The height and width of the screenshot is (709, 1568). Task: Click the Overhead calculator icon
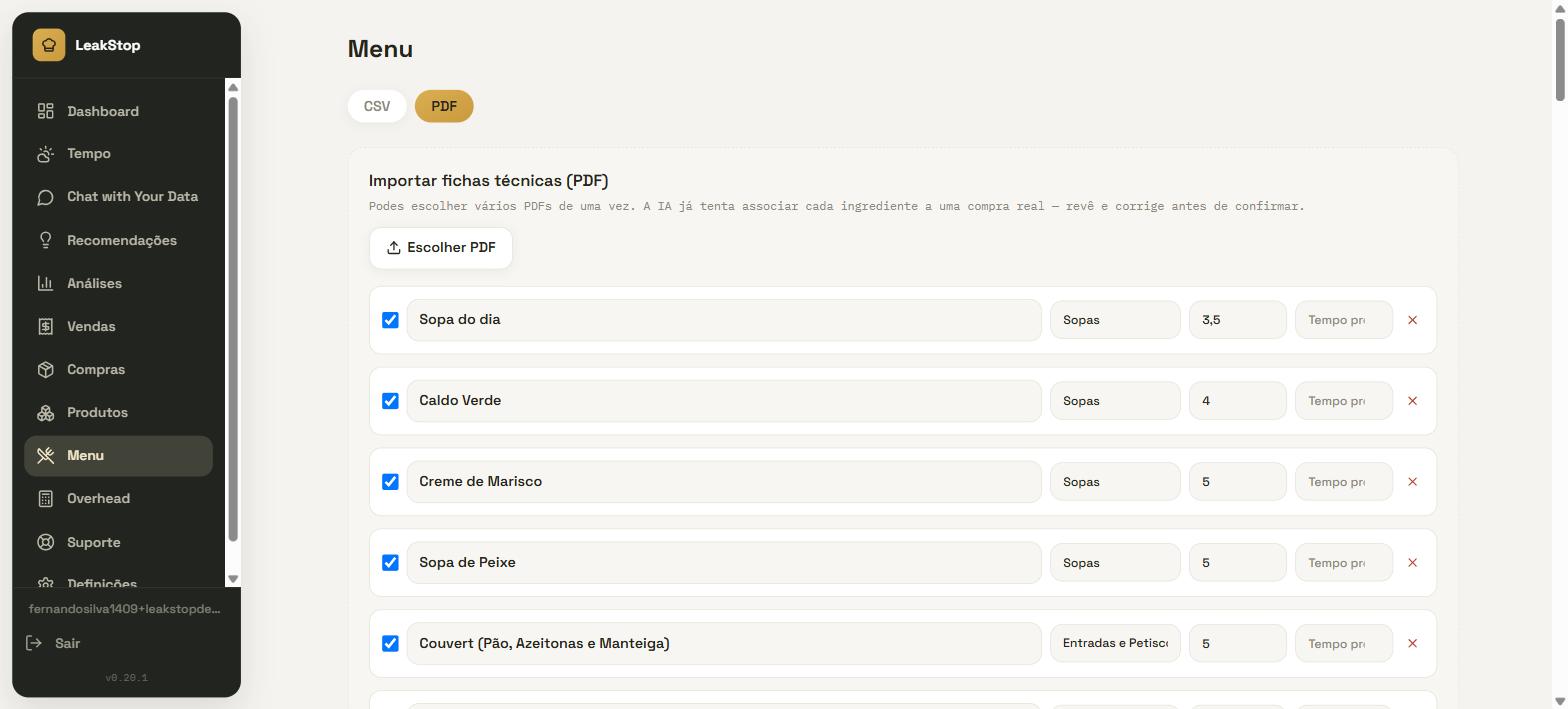point(45,498)
